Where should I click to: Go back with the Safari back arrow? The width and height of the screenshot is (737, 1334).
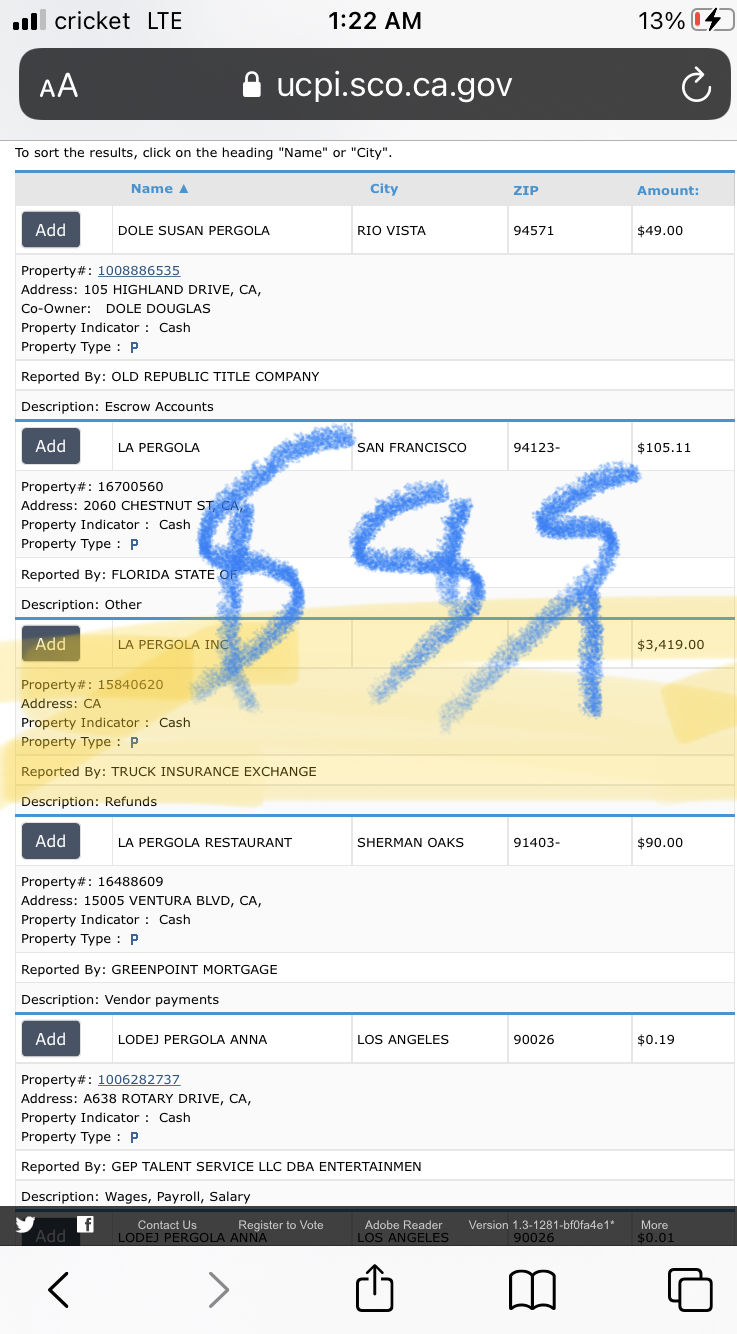coord(59,1289)
